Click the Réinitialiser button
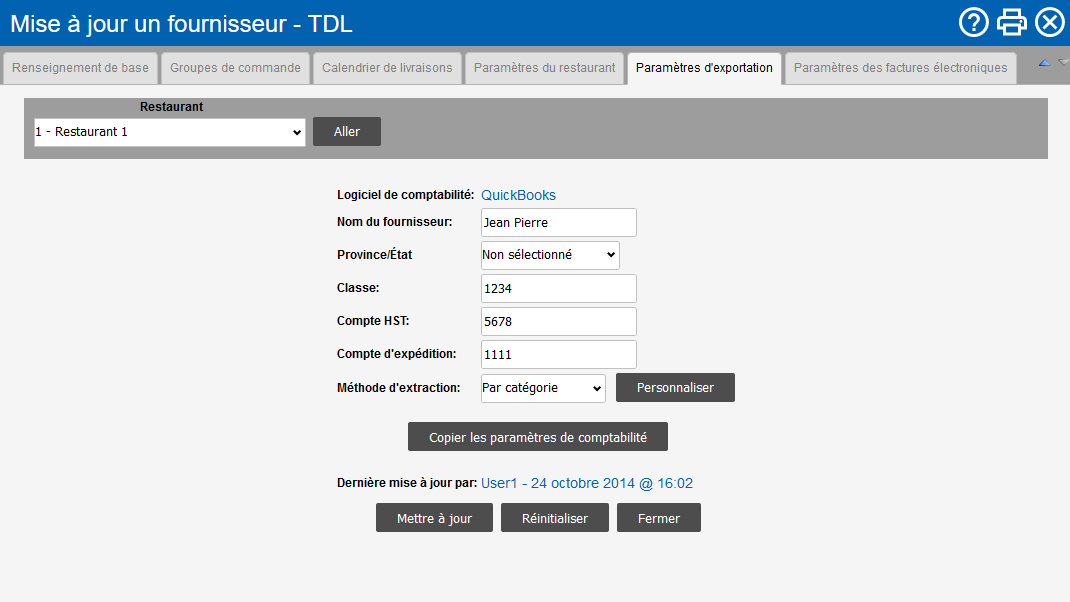The width and height of the screenshot is (1070, 602). [x=554, y=518]
